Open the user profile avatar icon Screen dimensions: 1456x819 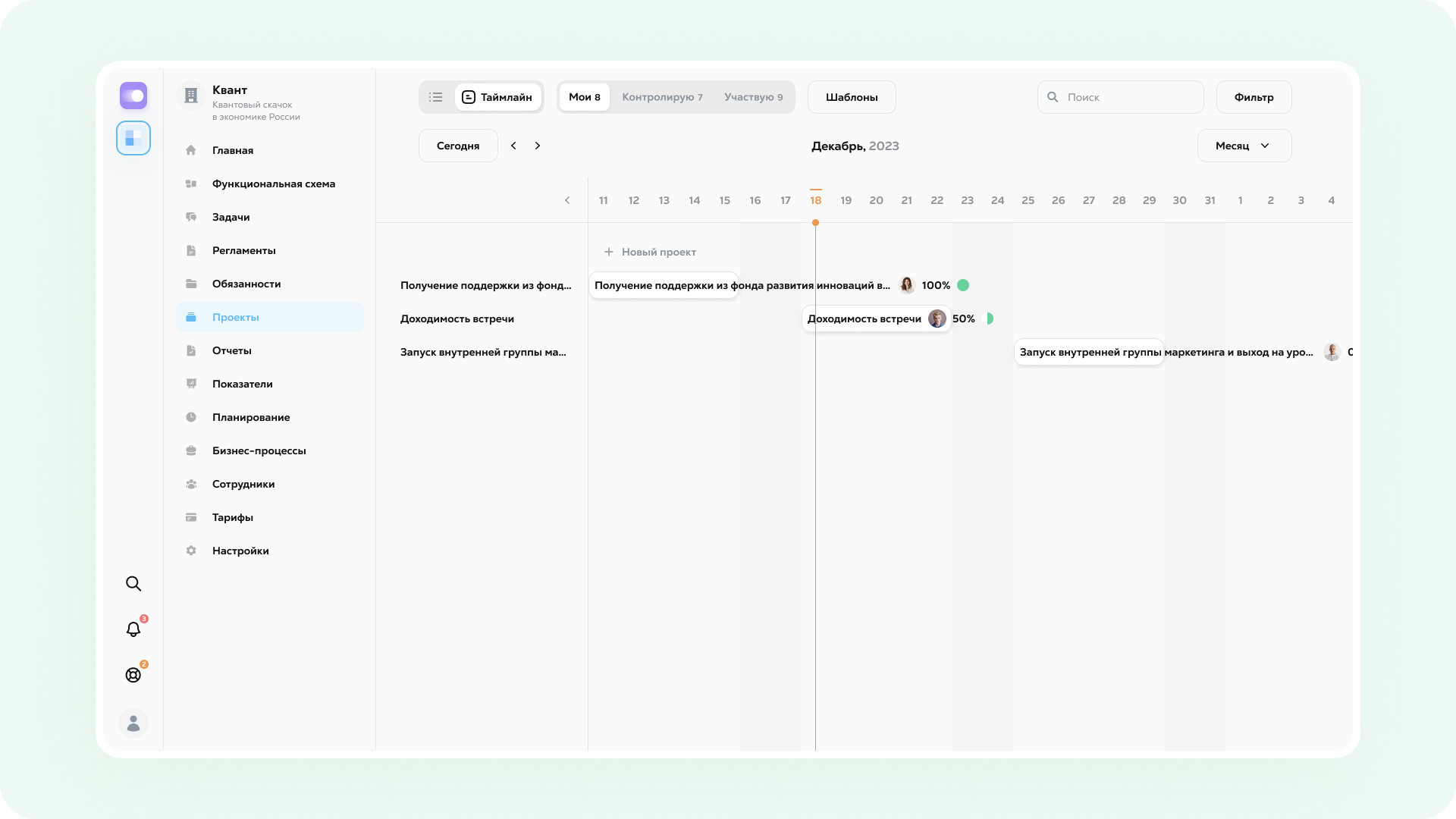[133, 723]
